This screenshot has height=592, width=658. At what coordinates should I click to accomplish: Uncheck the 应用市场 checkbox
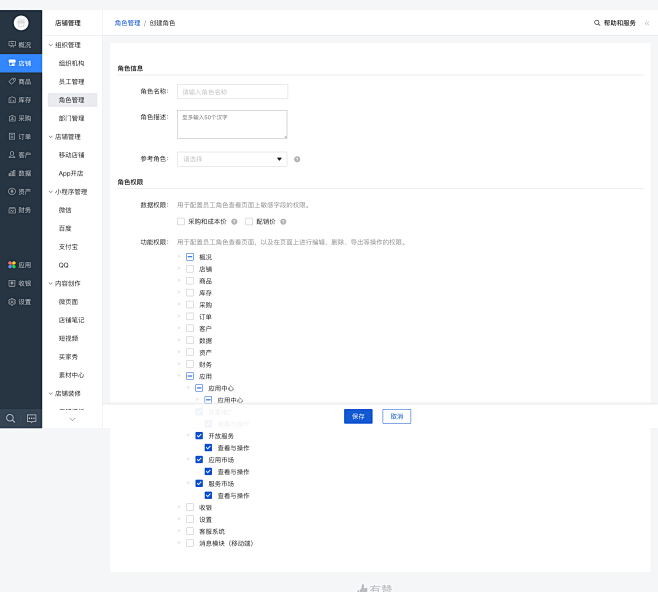tap(199, 459)
